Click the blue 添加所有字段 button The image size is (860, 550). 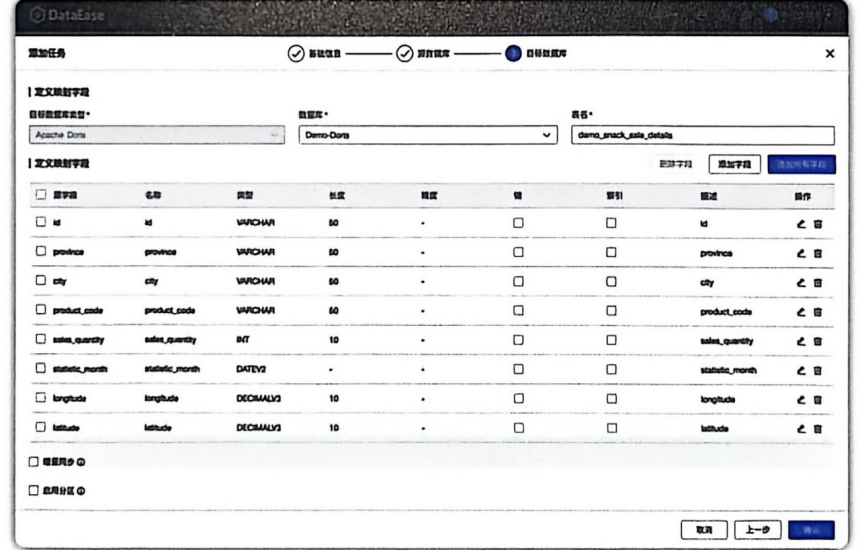point(801,164)
